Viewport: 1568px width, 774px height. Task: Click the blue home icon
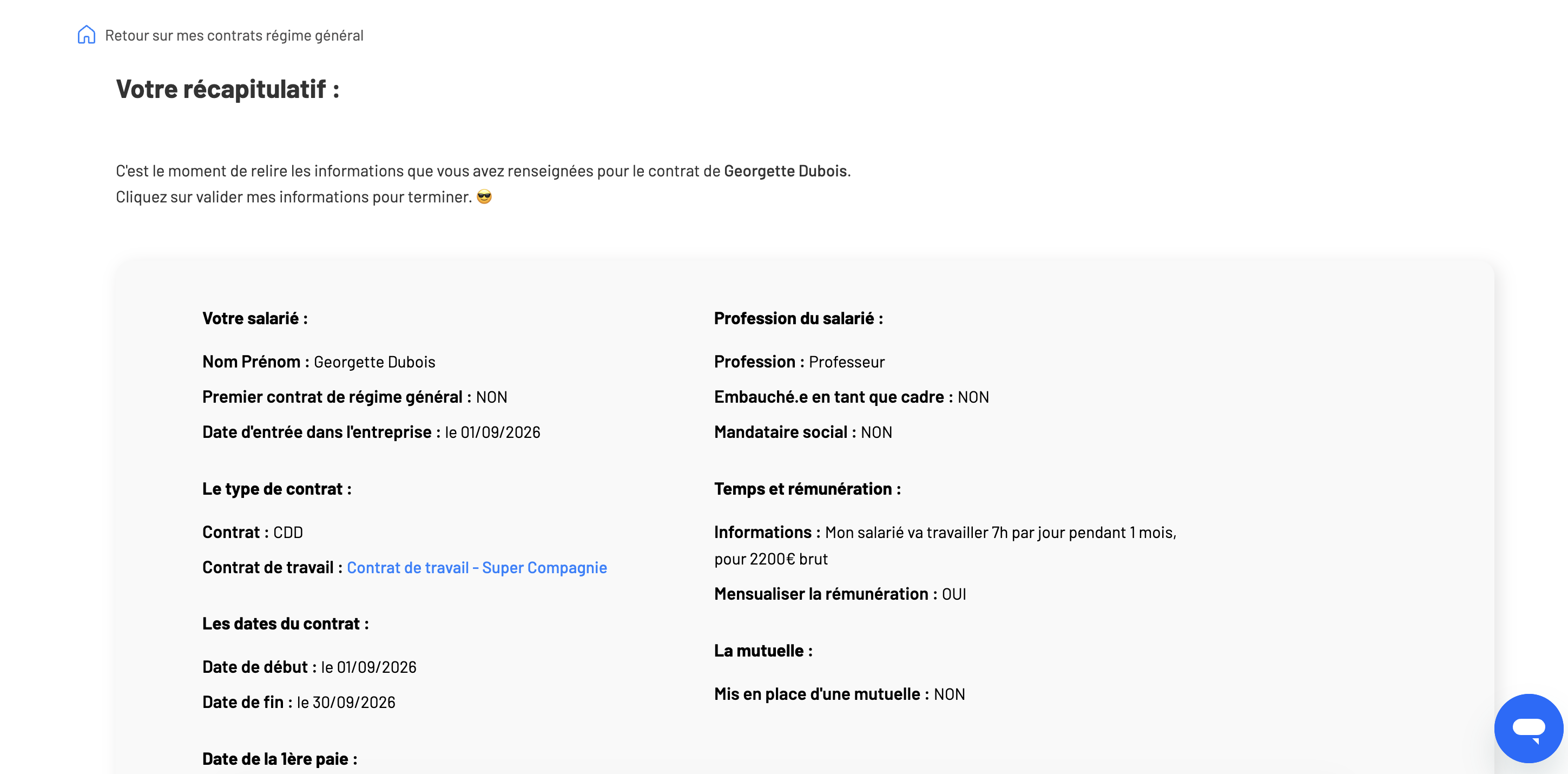click(87, 35)
